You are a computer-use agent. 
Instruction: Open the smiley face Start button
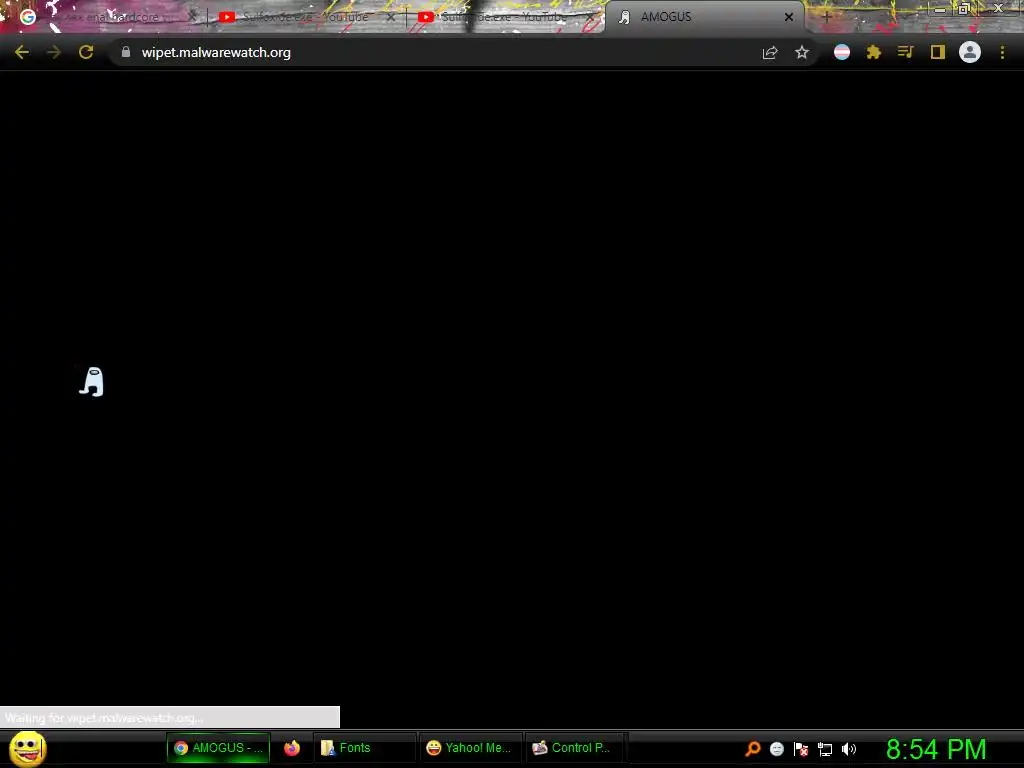pyautogui.click(x=27, y=748)
